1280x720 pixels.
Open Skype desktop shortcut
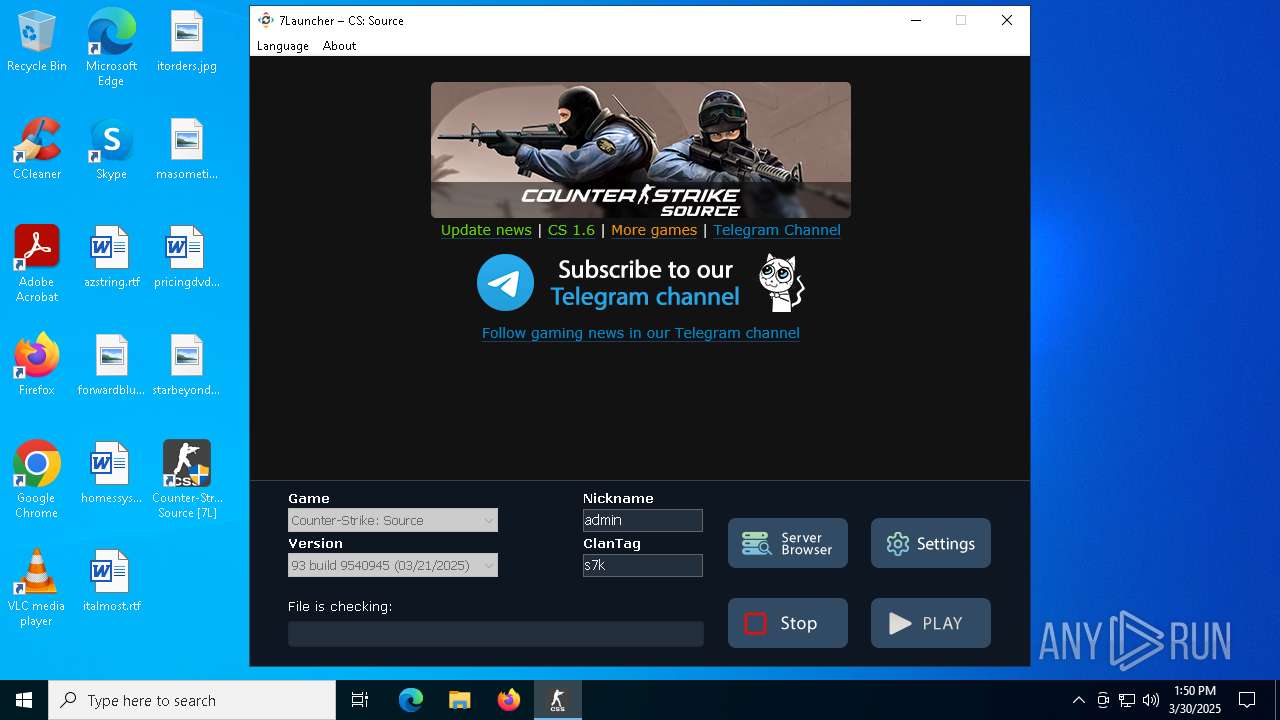111,150
